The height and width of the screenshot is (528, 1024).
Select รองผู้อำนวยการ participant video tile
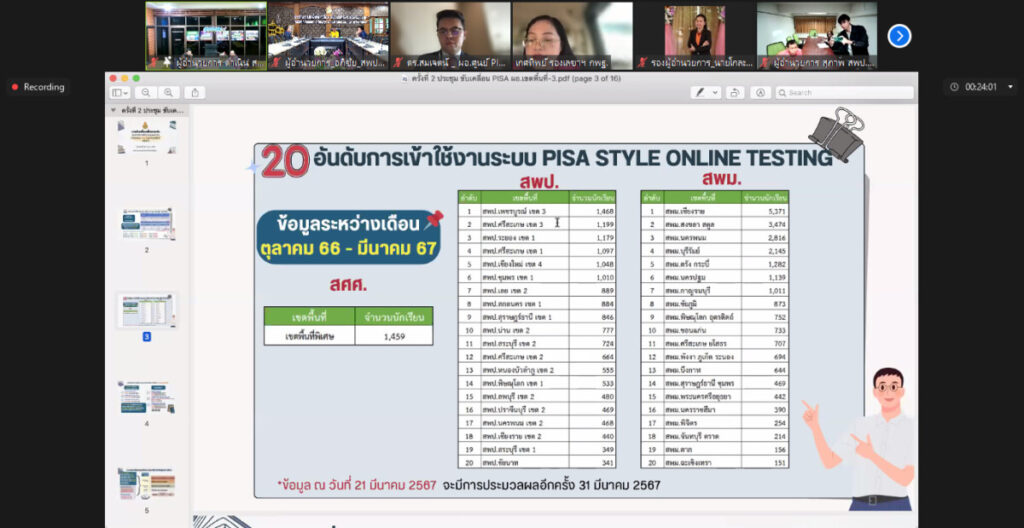[x=695, y=35]
